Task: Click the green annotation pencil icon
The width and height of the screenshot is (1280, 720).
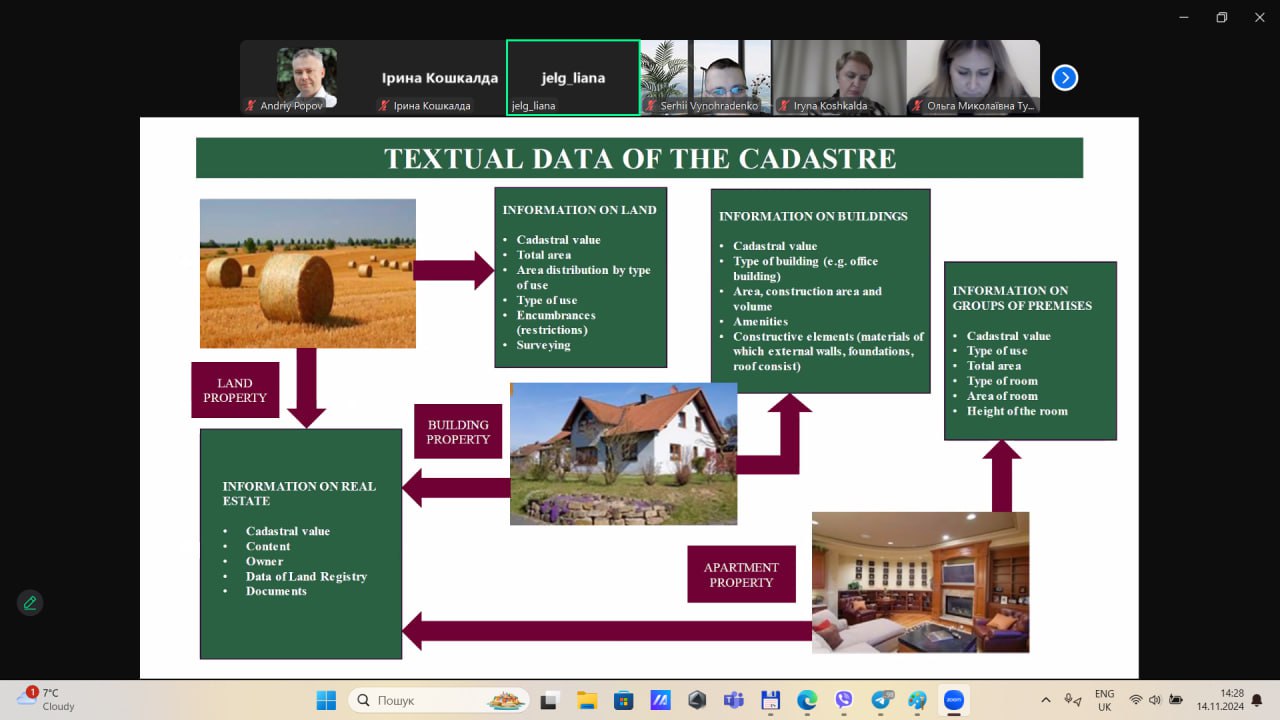Action: [30, 603]
